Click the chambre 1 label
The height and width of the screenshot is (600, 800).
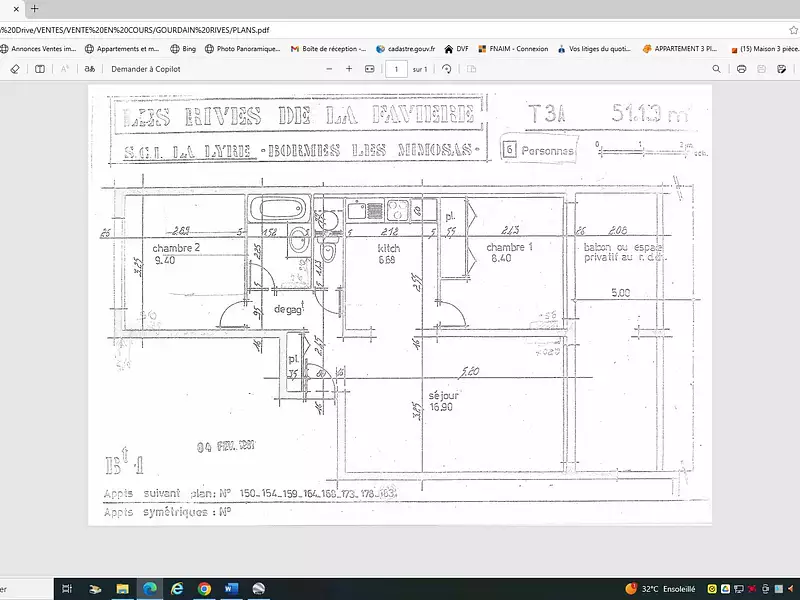(509, 247)
